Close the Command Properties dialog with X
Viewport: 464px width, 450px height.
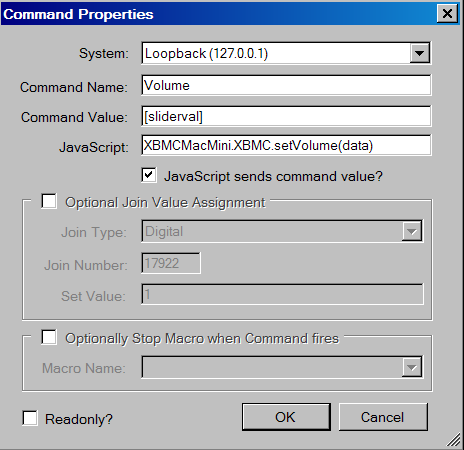(x=447, y=14)
